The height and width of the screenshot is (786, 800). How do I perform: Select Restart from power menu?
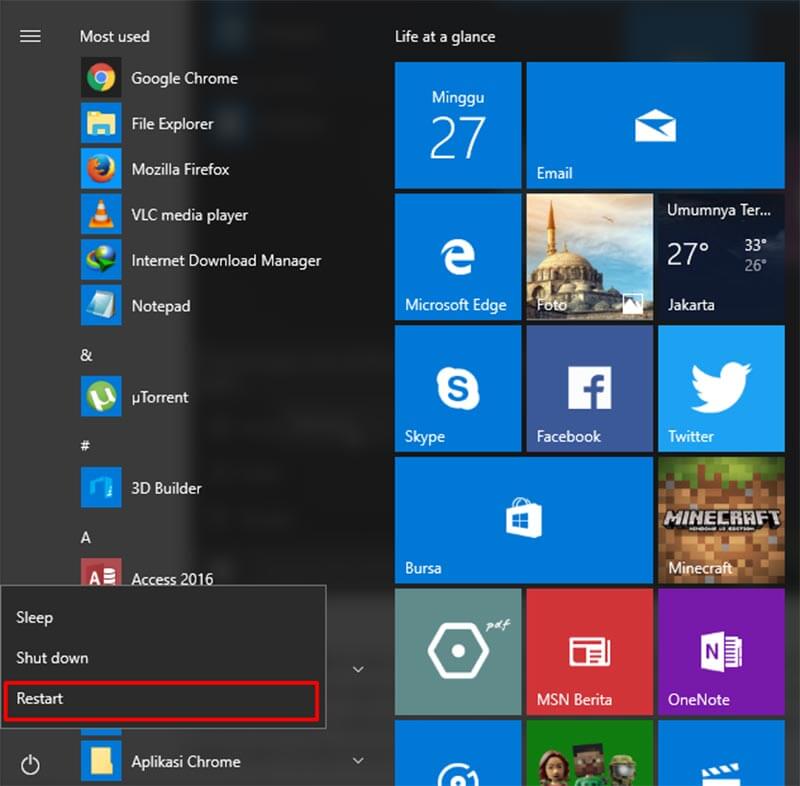pos(161,700)
